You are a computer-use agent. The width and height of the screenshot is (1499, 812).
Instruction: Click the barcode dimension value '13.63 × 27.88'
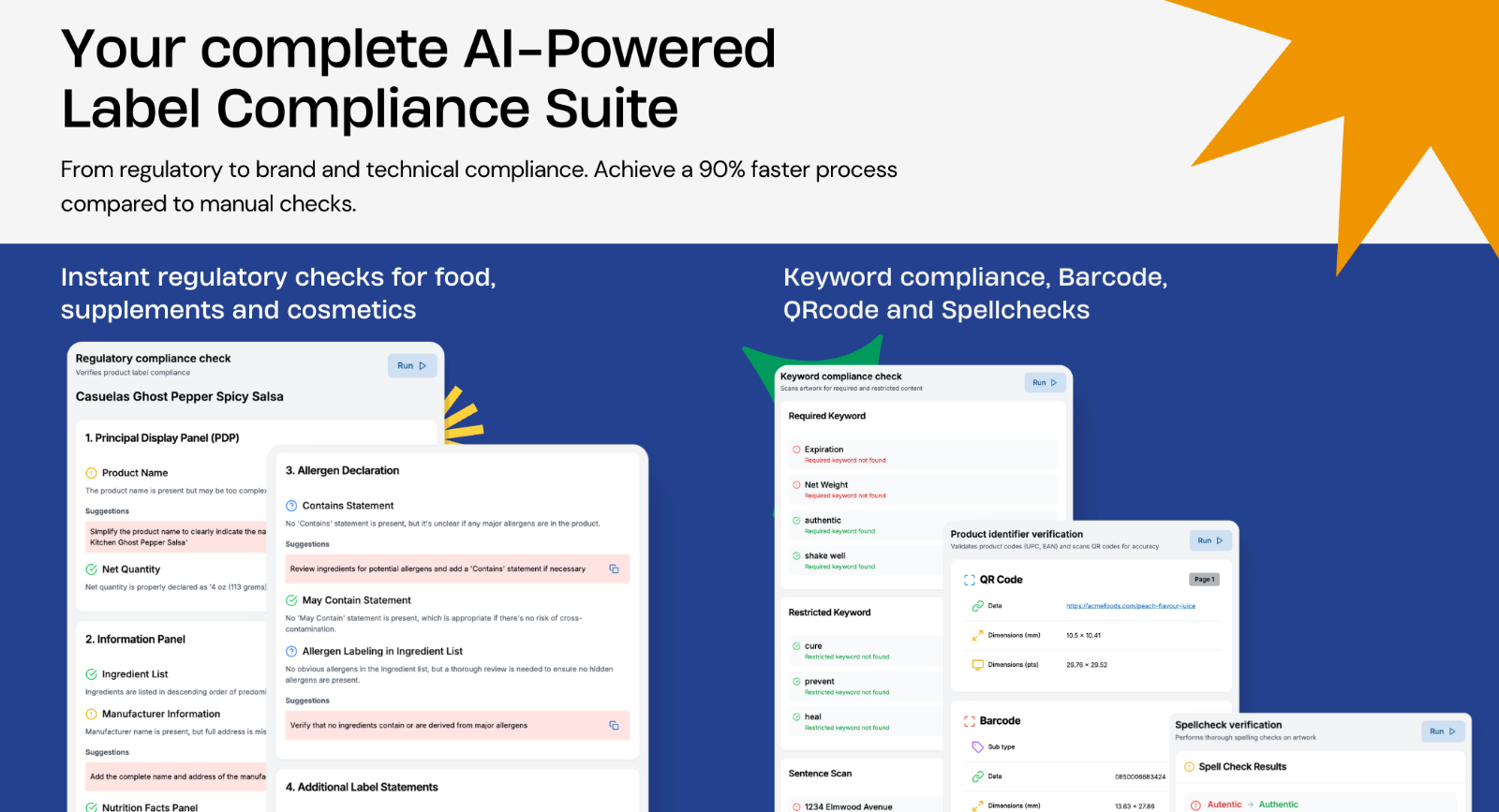pyautogui.click(x=1135, y=805)
